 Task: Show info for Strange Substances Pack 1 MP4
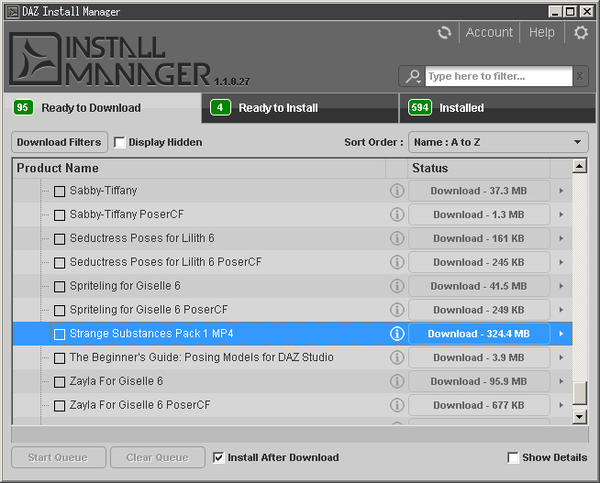[397, 334]
